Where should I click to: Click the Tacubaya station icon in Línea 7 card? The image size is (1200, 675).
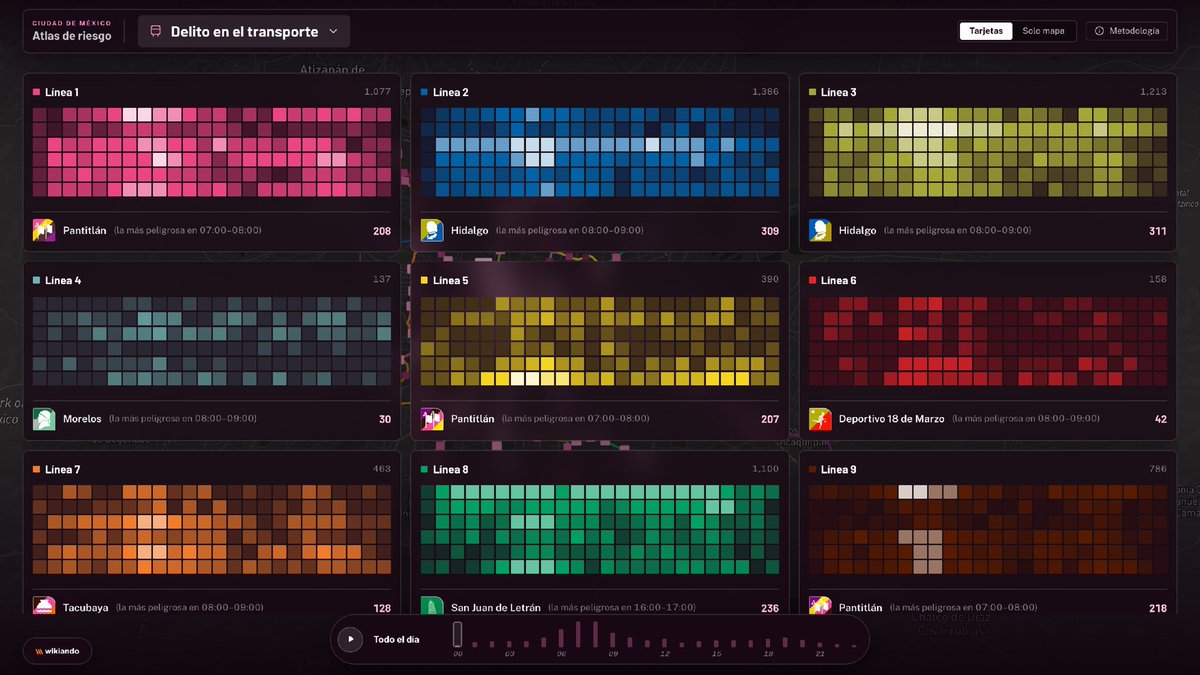(x=44, y=606)
